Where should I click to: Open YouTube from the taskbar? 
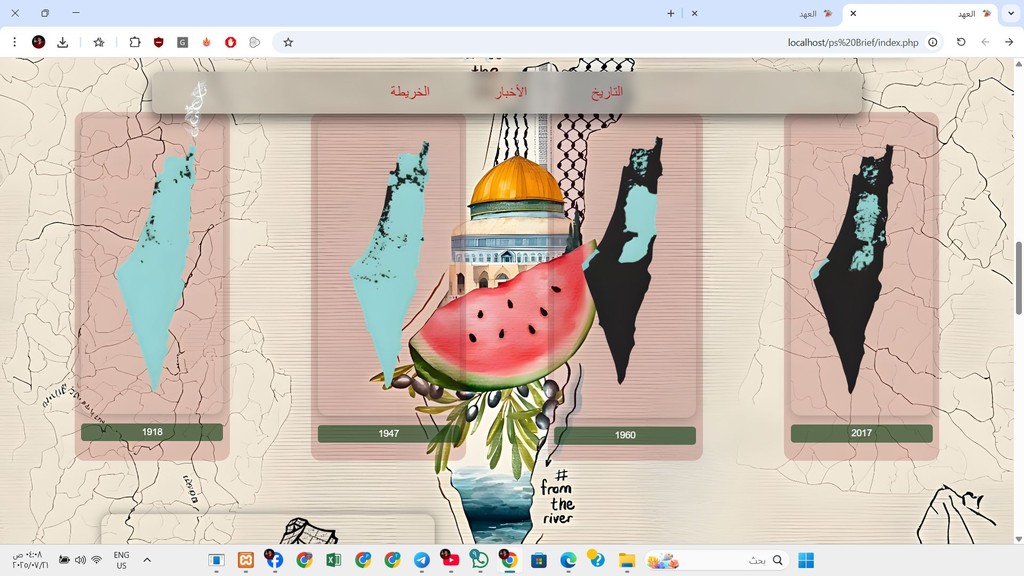coord(451,560)
